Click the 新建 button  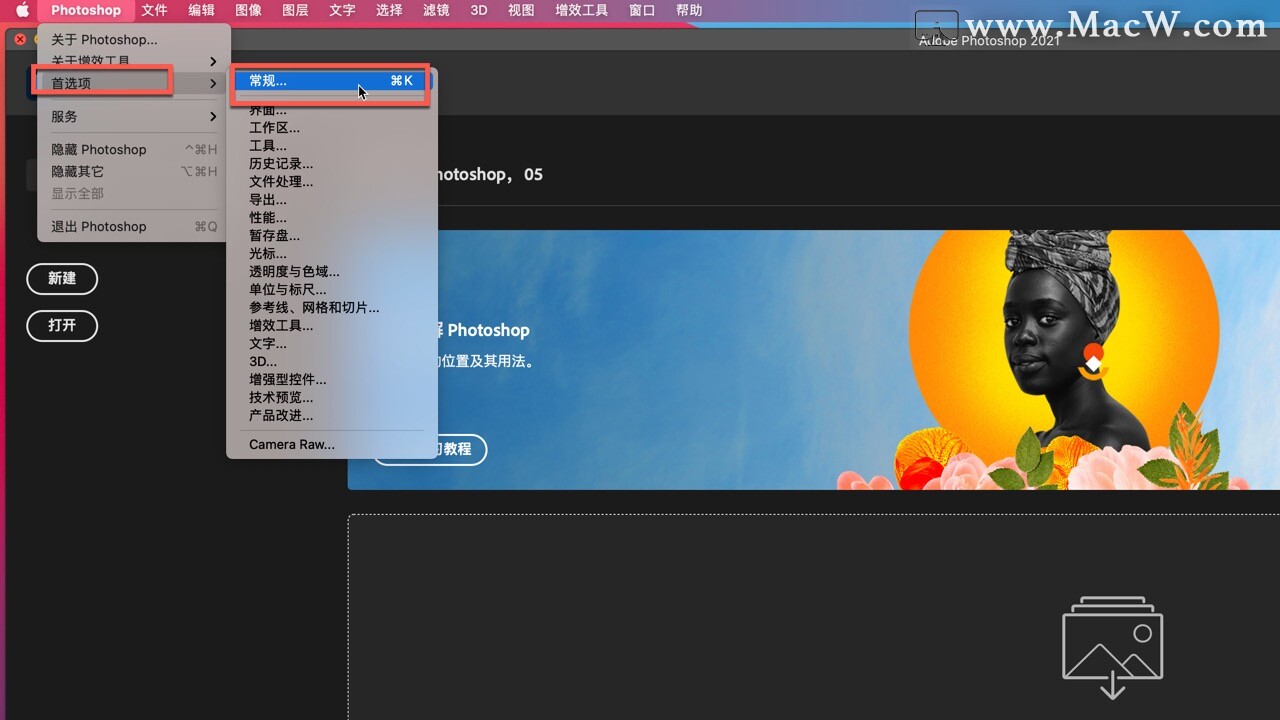pyautogui.click(x=62, y=279)
